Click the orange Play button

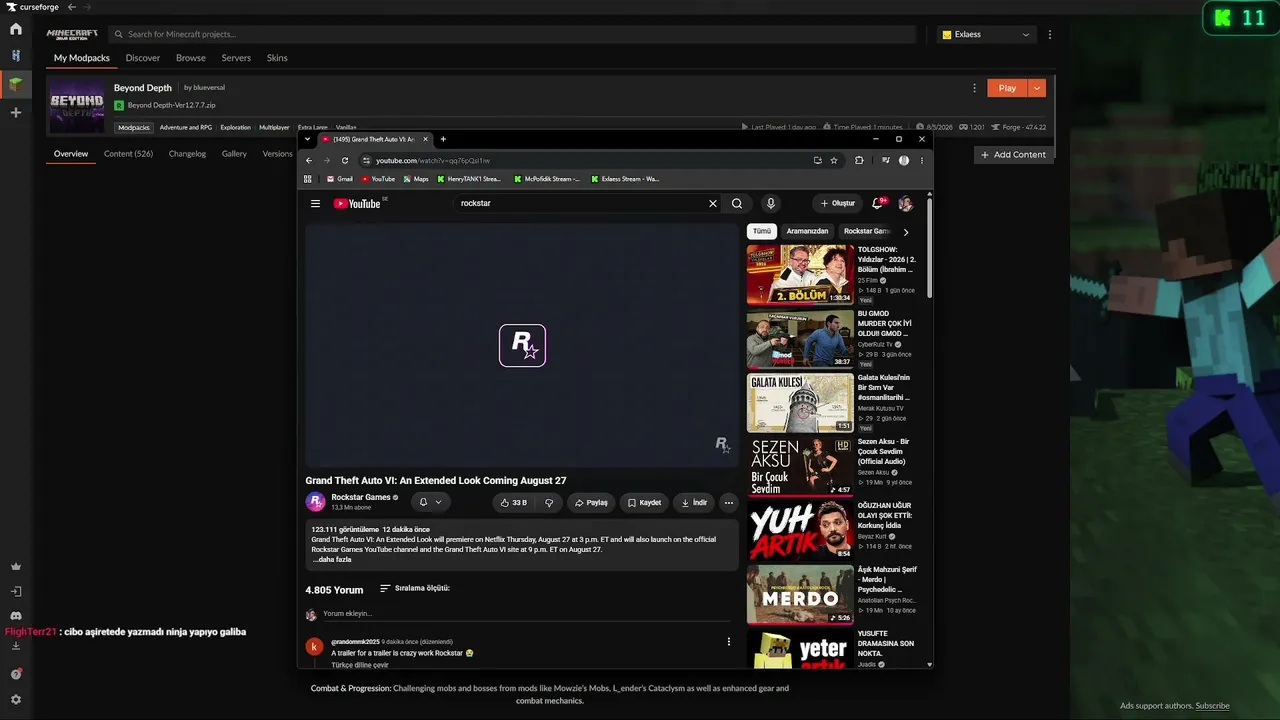point(1007,88)
